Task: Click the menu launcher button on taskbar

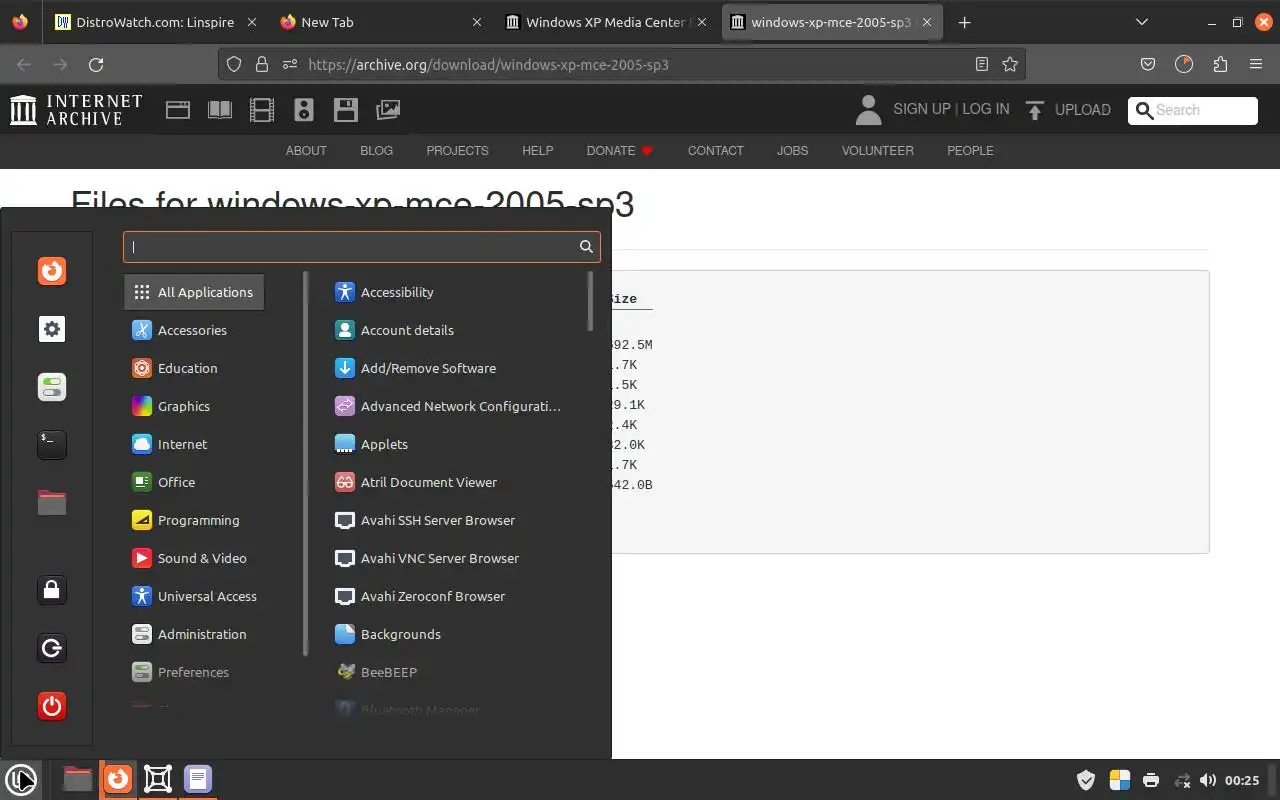Action: coord(21,779)
